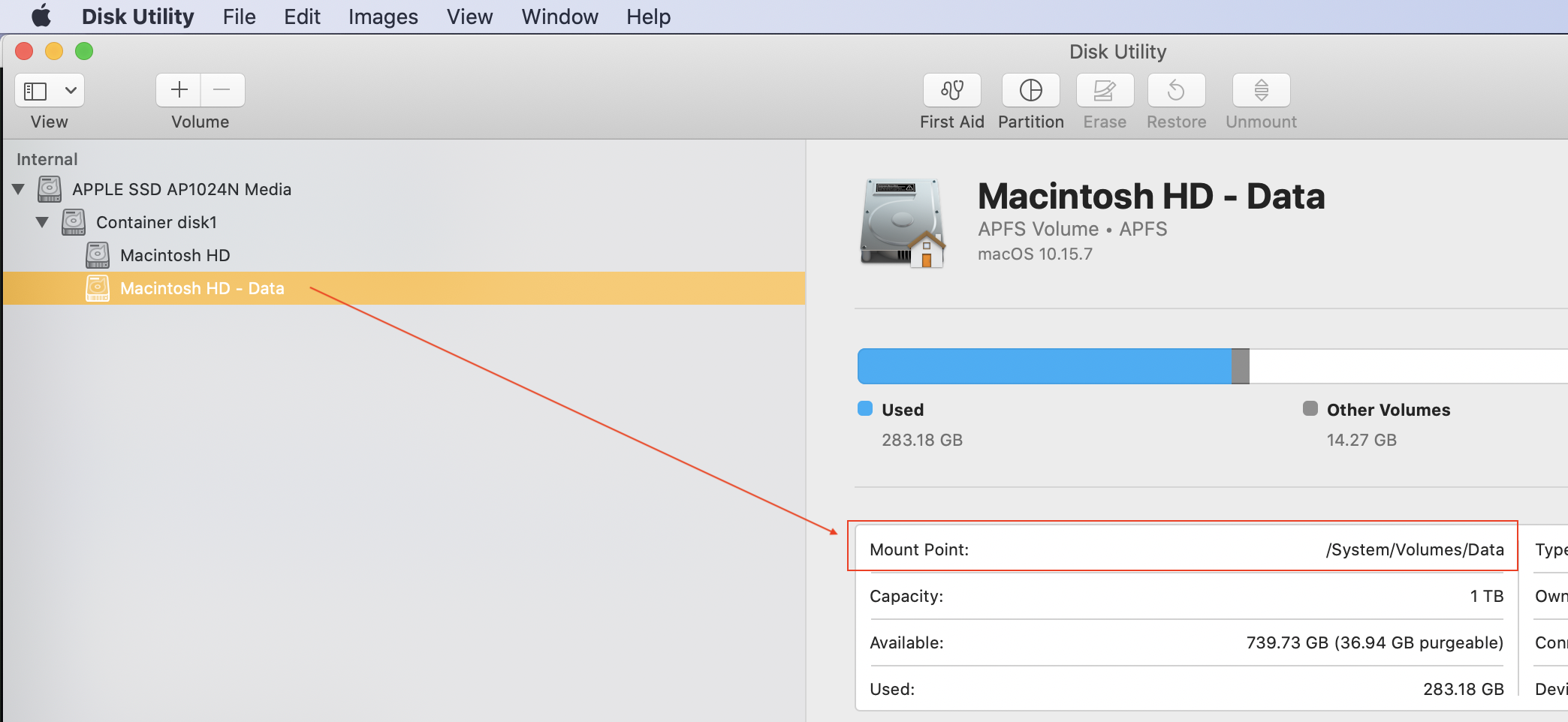
Task: Open the File menu
Action: click(x=239, y=17)
